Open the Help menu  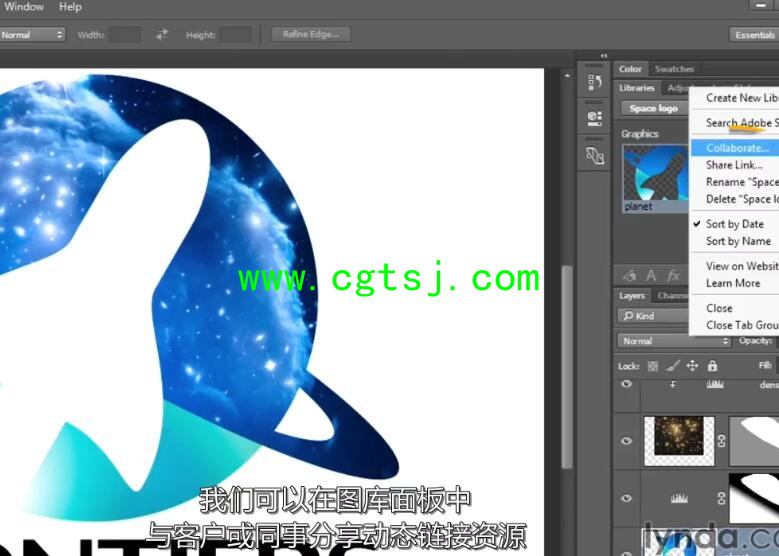pos(70,7)
